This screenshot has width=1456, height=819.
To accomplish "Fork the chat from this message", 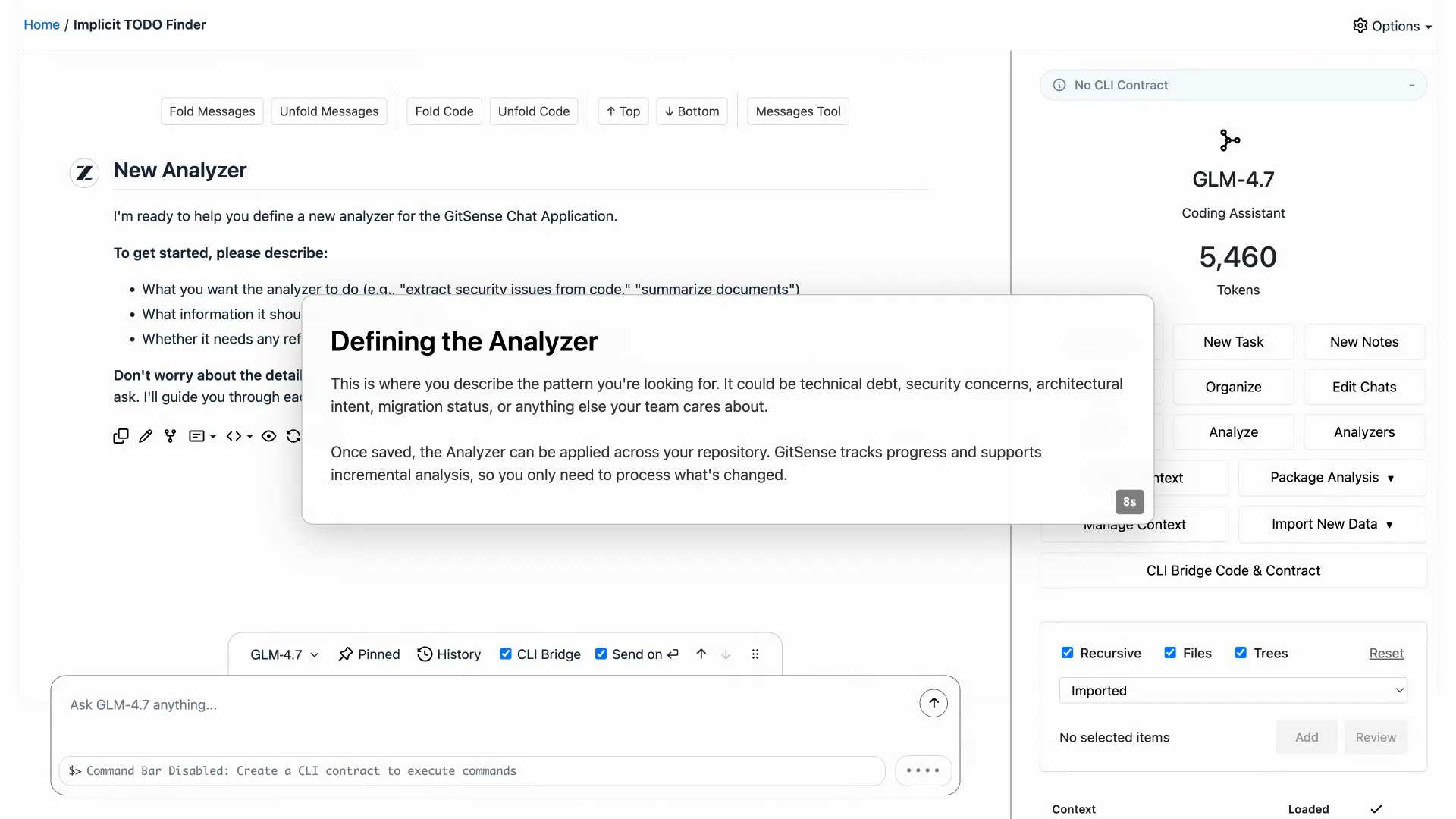I will [171, 436].
